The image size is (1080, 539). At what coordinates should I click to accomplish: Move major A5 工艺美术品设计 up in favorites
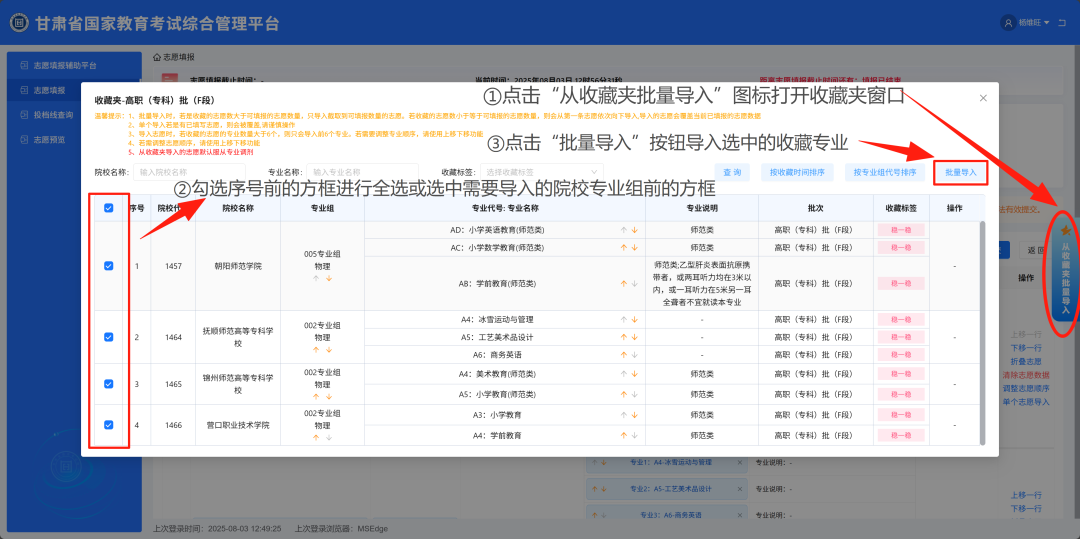624,337
